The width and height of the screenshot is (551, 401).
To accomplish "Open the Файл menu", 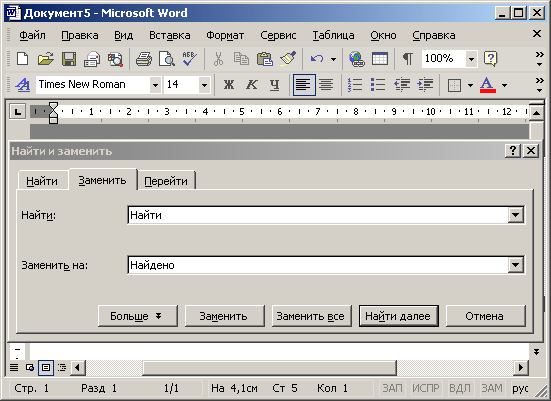I will coord(32,35).
